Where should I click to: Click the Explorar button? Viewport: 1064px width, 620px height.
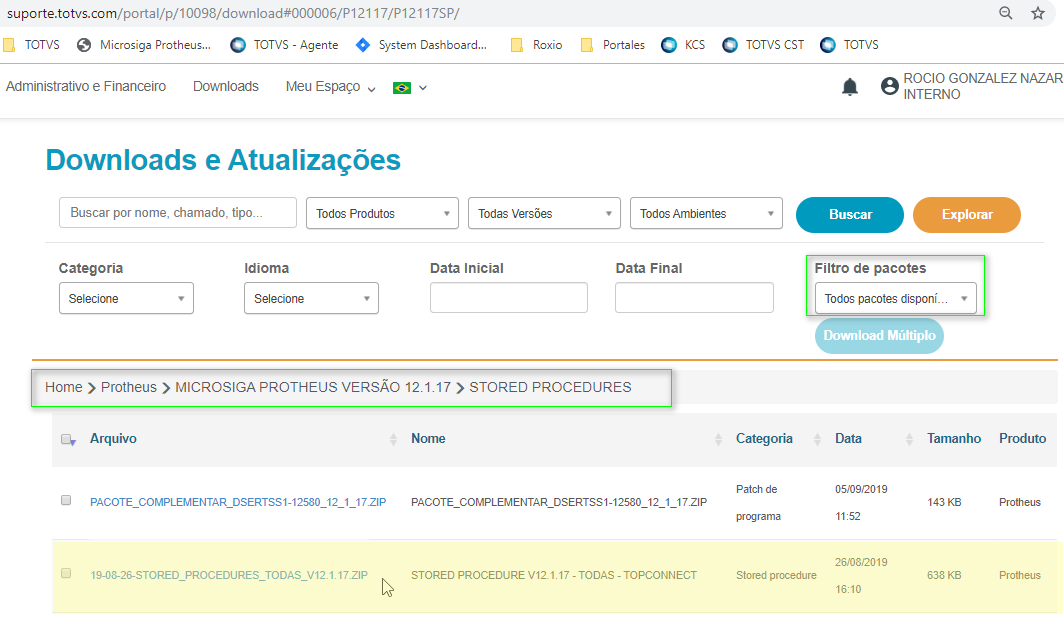click(x=967, y=214)
